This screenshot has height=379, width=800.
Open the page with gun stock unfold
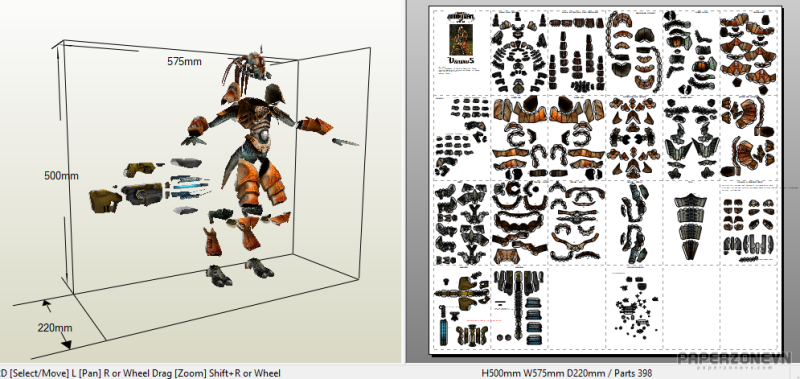click(461, 308)
